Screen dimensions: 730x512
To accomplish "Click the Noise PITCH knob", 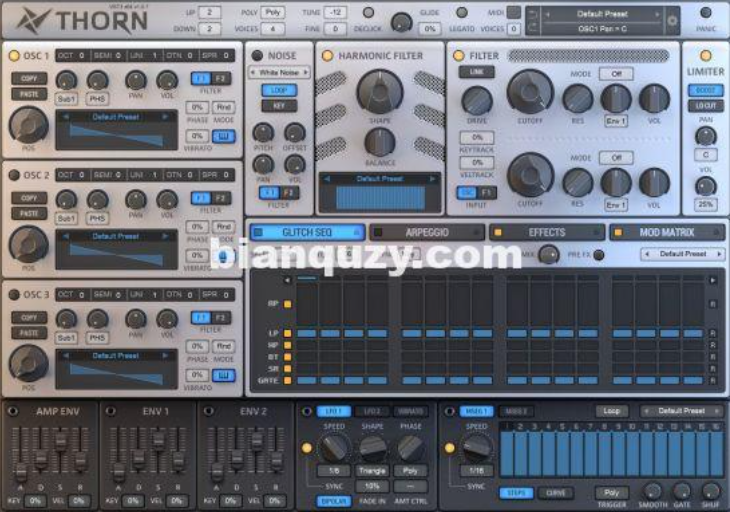I will pos(263,133).
